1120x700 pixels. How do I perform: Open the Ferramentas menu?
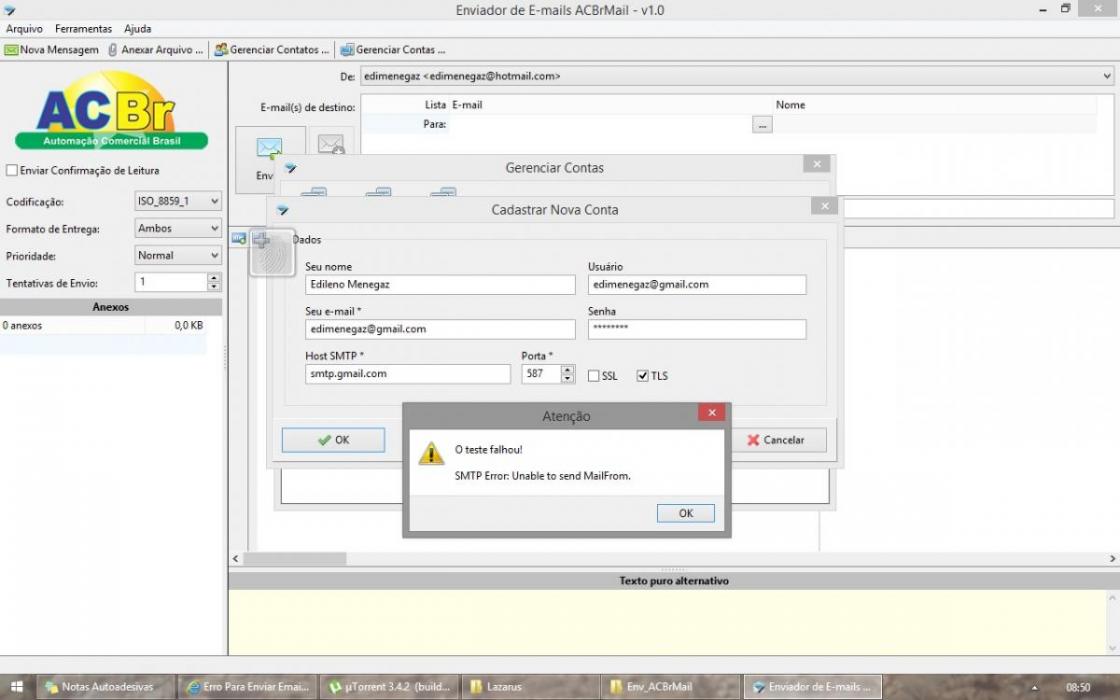tap(84, 29)
